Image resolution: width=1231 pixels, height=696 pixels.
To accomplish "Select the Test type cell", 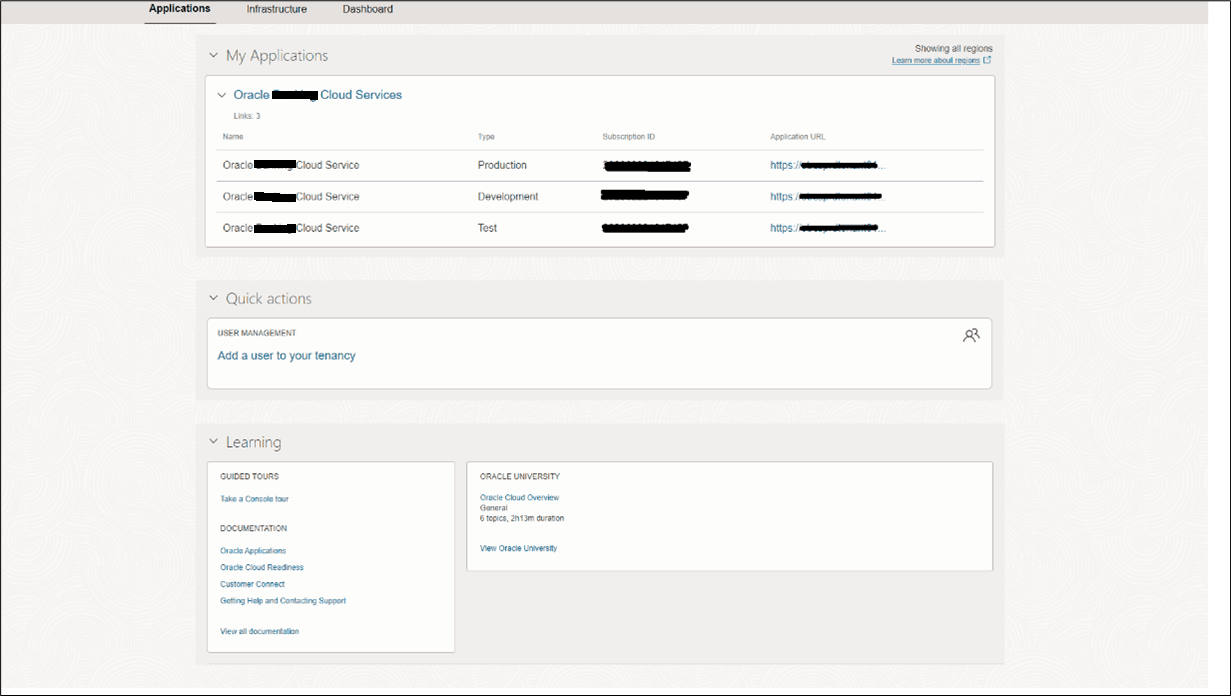I will (487, 228).
